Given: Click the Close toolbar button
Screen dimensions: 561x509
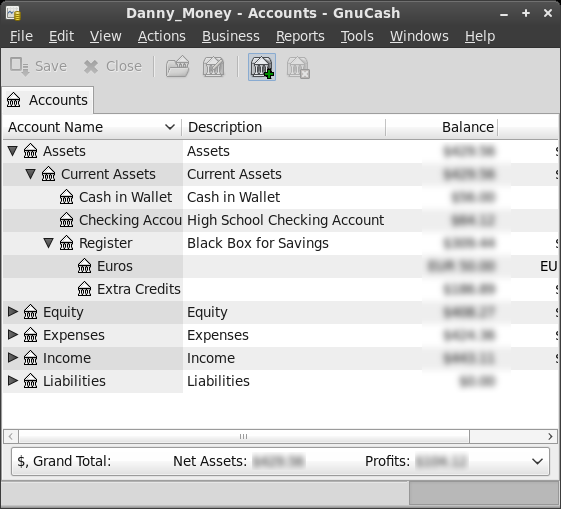Looking at the screenshot, I should pos(113,67).
